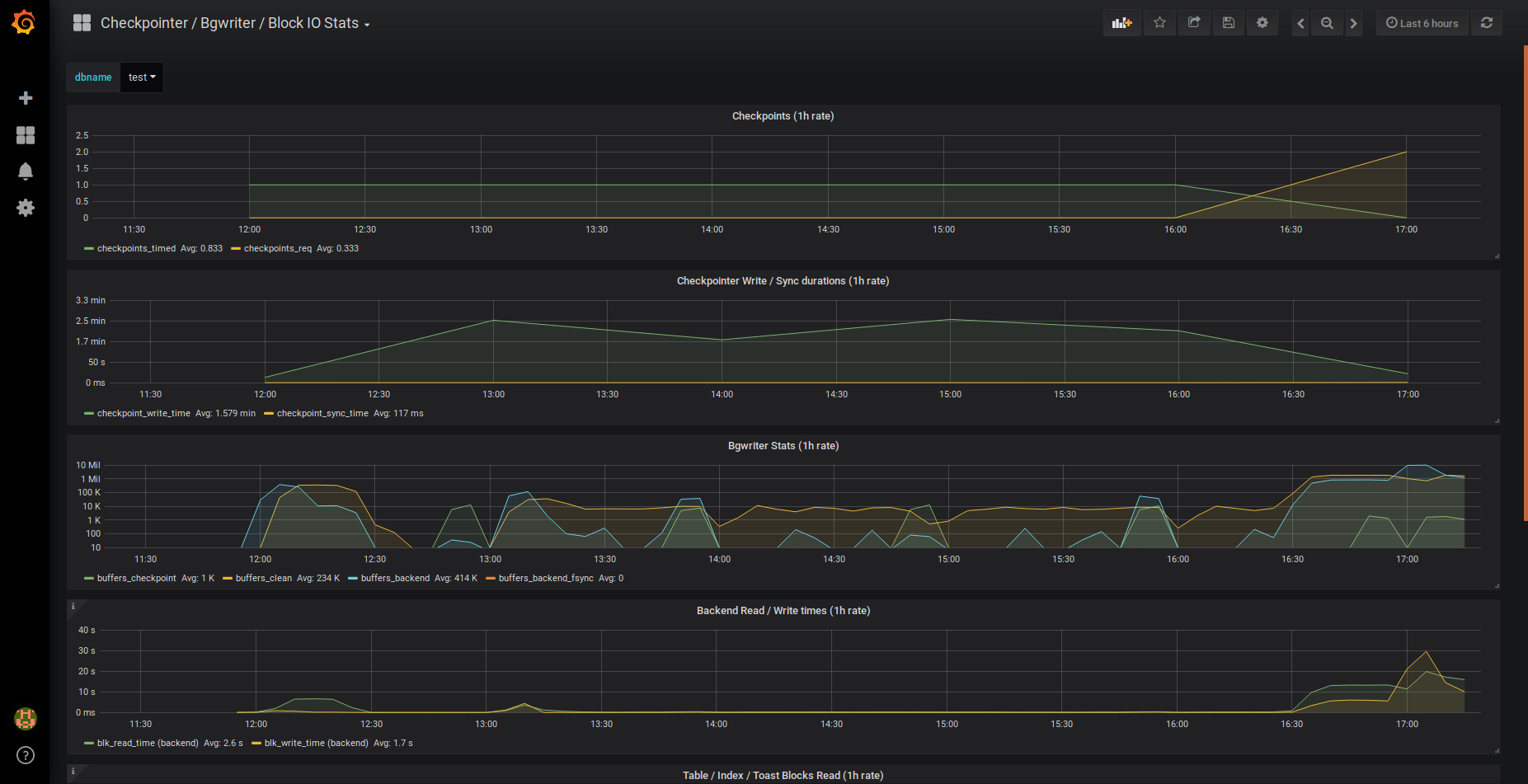Star this dashboard as favorite
The image size is (1528, 784).
pyautogui.click(x=1159, y=23)
